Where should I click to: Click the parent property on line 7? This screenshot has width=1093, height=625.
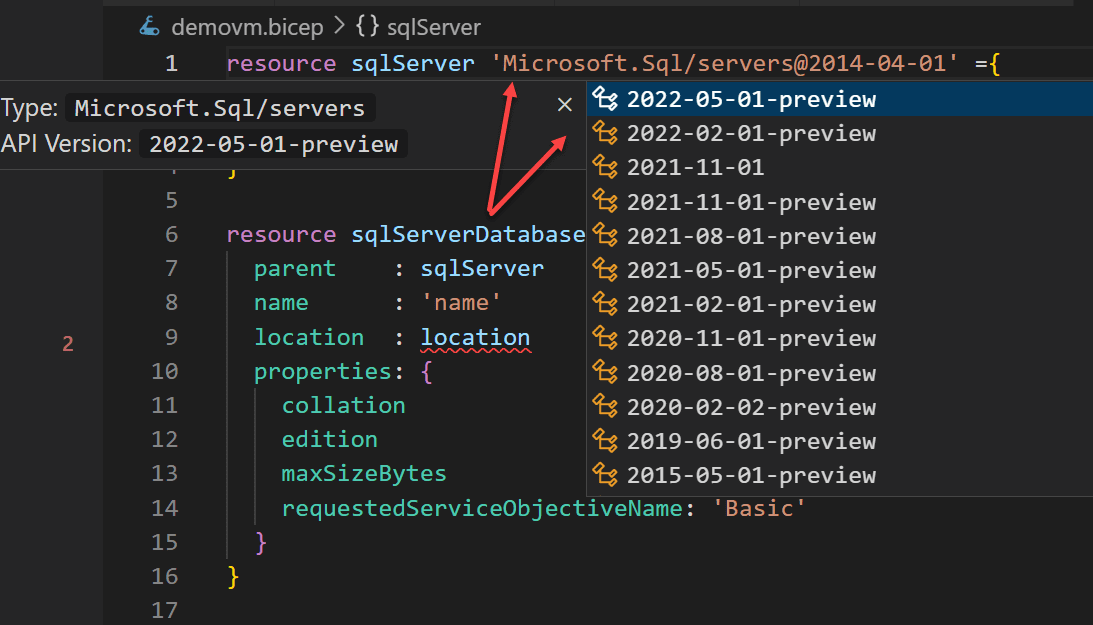(295, 268)
